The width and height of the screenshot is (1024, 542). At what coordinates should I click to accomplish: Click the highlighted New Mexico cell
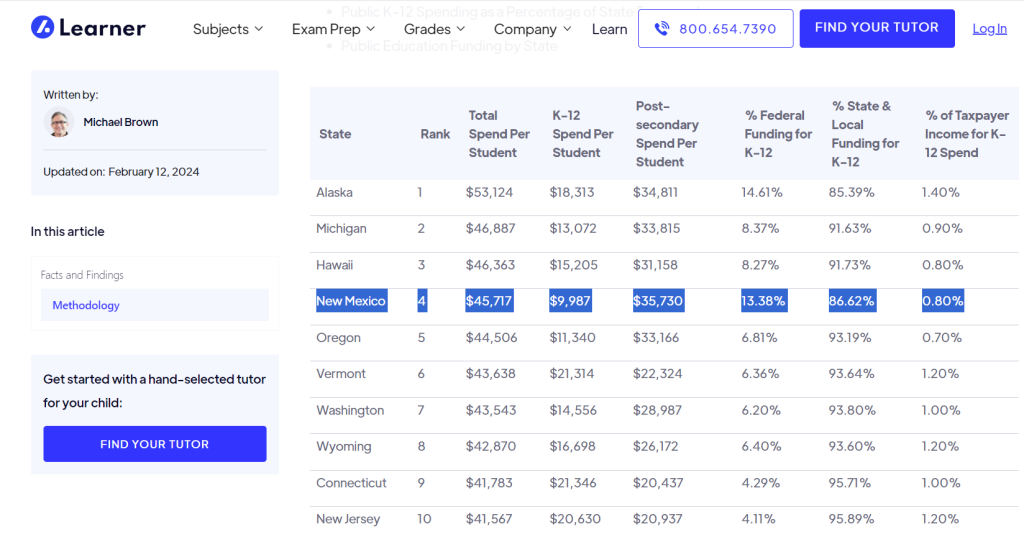click(x=350, y=301)
